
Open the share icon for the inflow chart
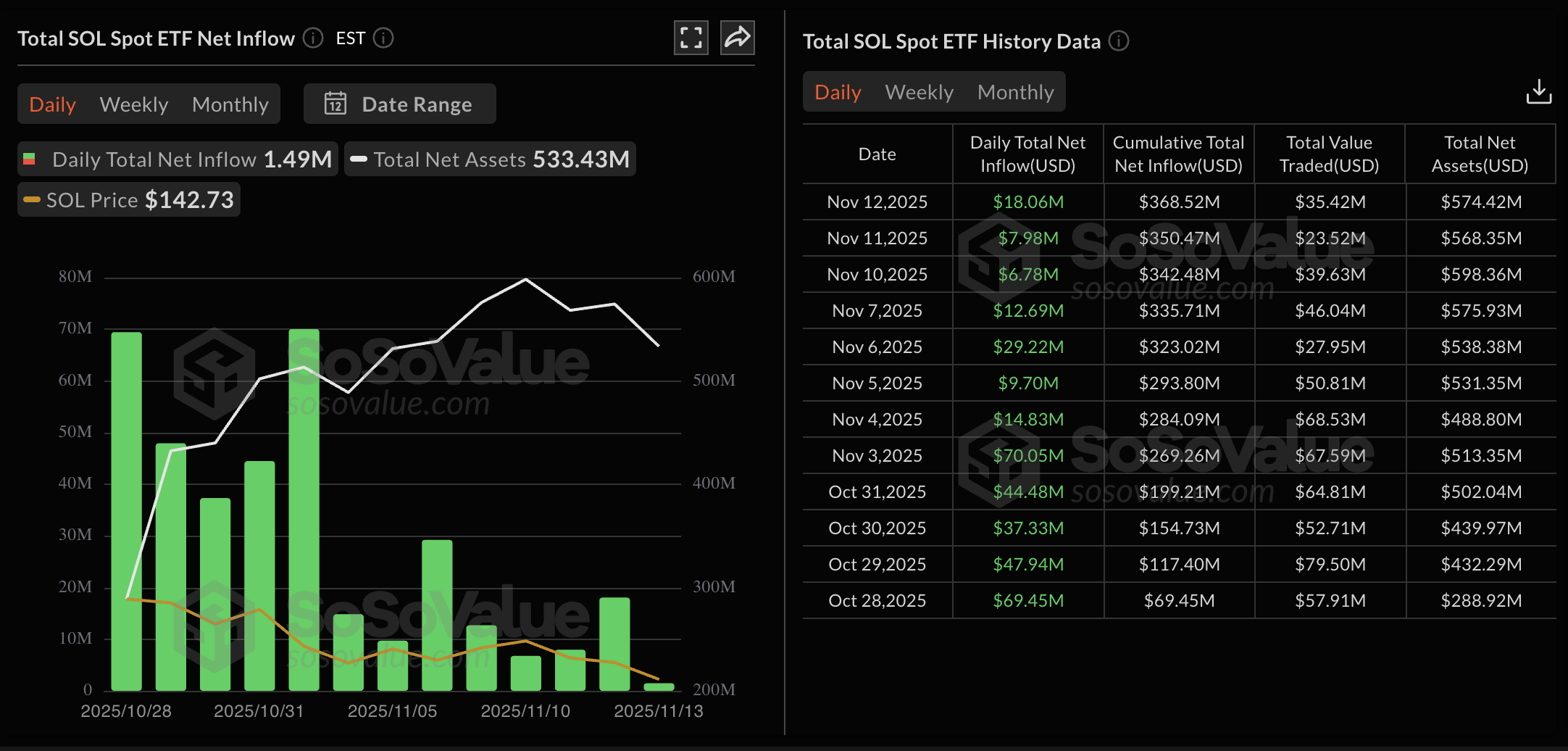click(737, 37)
